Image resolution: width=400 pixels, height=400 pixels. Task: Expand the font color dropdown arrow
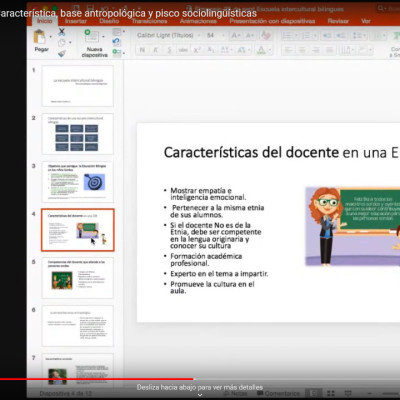[270, 50]
